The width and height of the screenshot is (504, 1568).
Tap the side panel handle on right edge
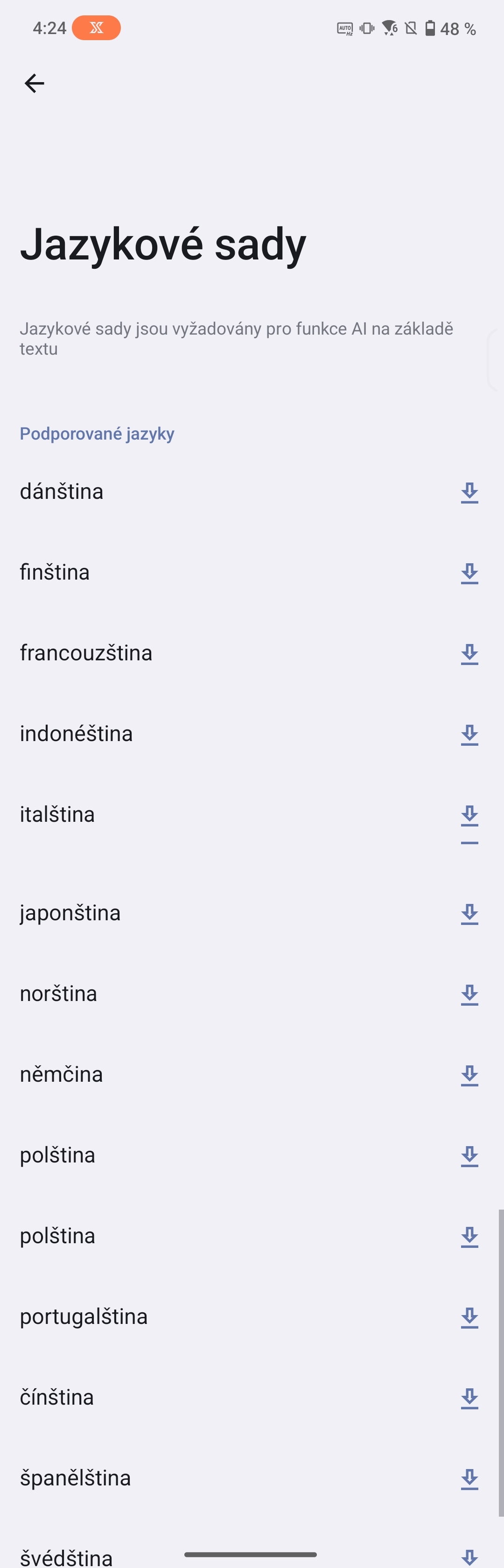pos(494,359)
